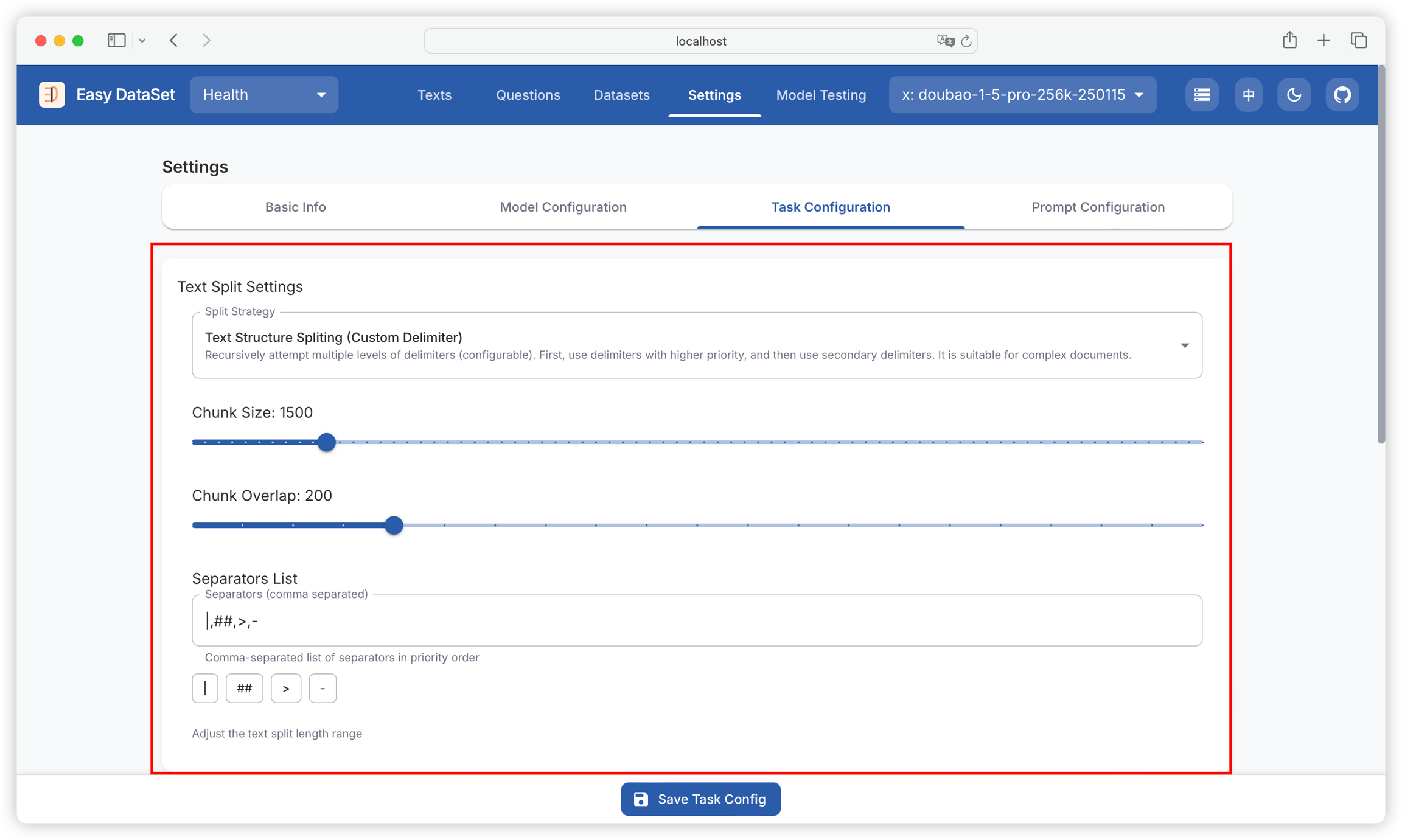The width and height of the screenshot is (1402, 840).
Task: Click the Easy DataSet logo icon
Action: (x=52, y=95)
